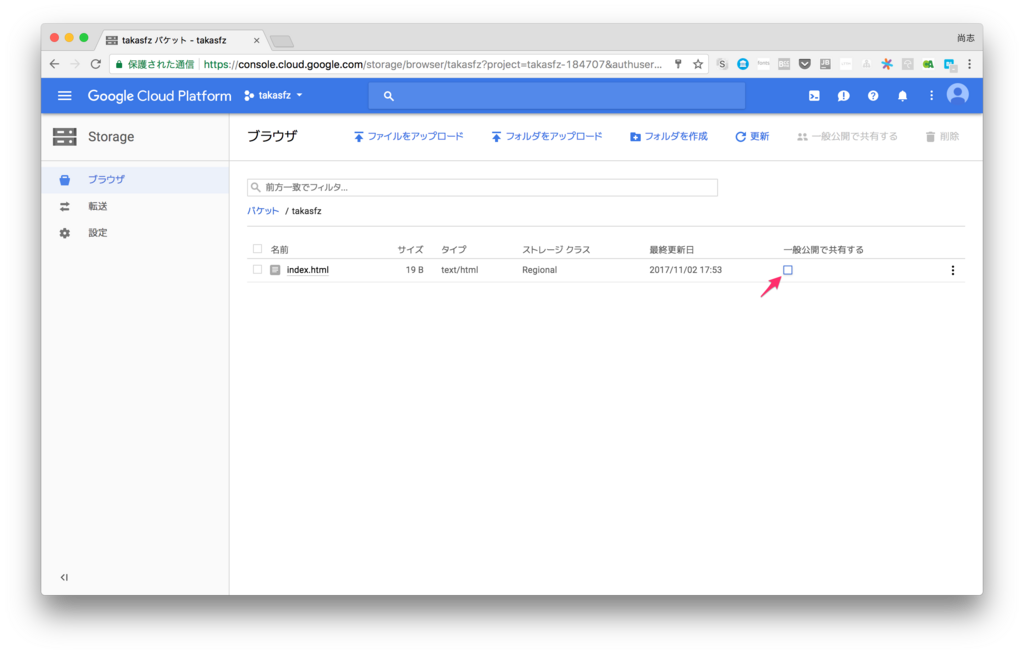Click 削除 delete button
The height and width of the screenshot is (654, 1024).
coord(942,137)
